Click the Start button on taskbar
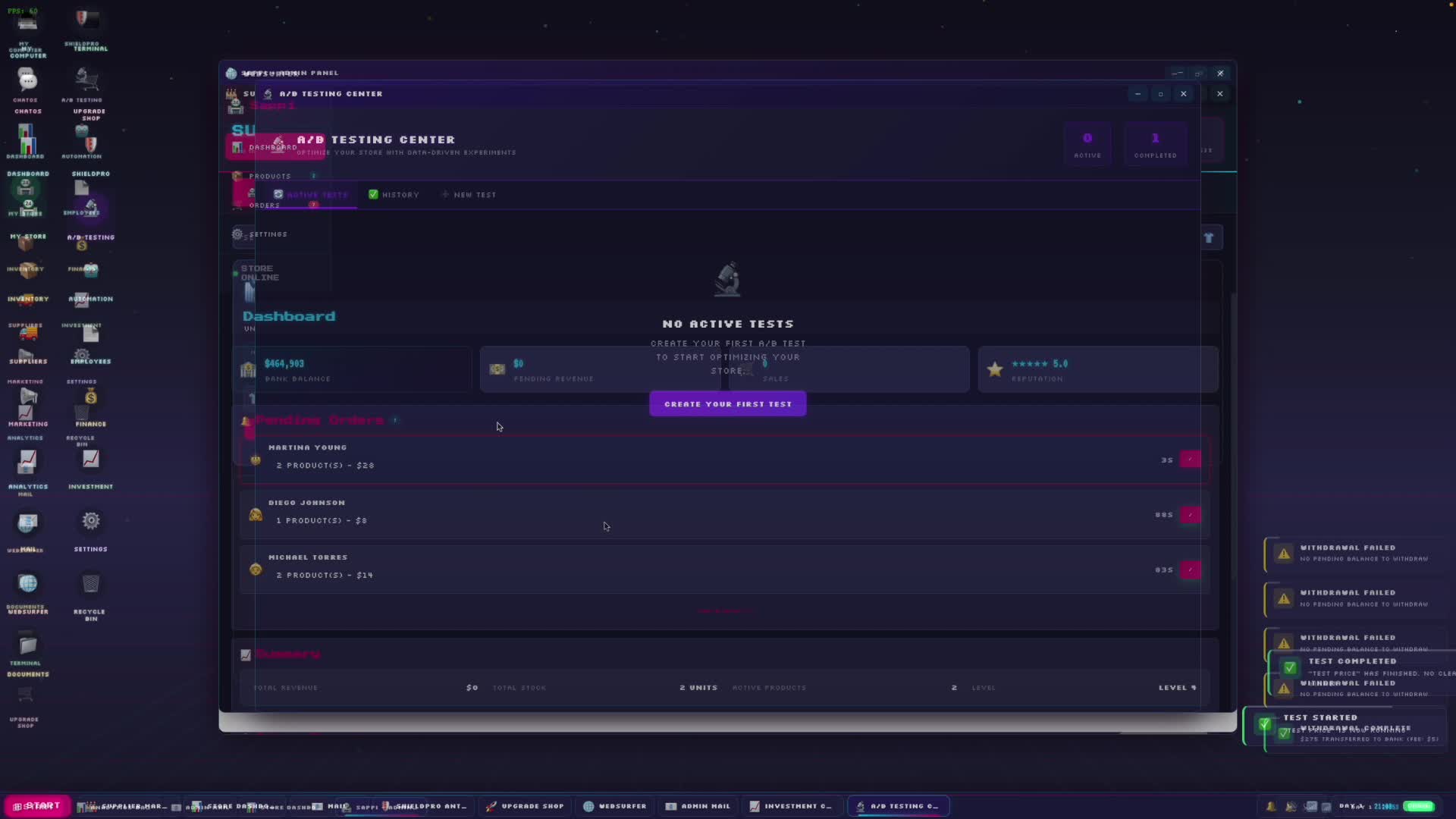 tap(37, 806)
